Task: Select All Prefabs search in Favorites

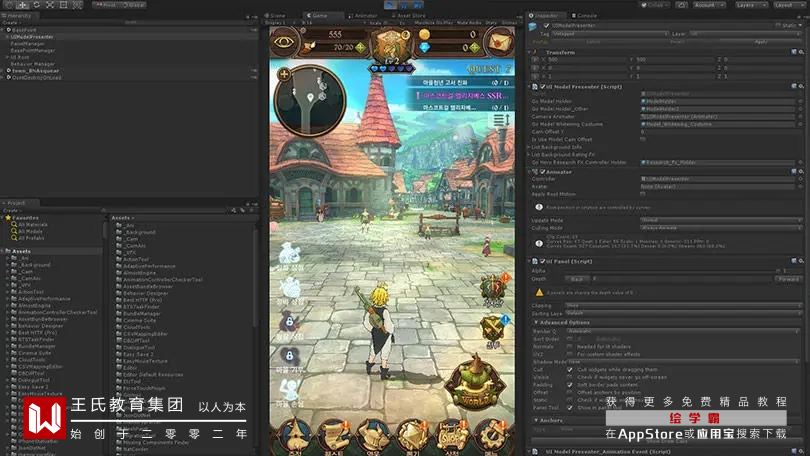Action: point(31,238)
